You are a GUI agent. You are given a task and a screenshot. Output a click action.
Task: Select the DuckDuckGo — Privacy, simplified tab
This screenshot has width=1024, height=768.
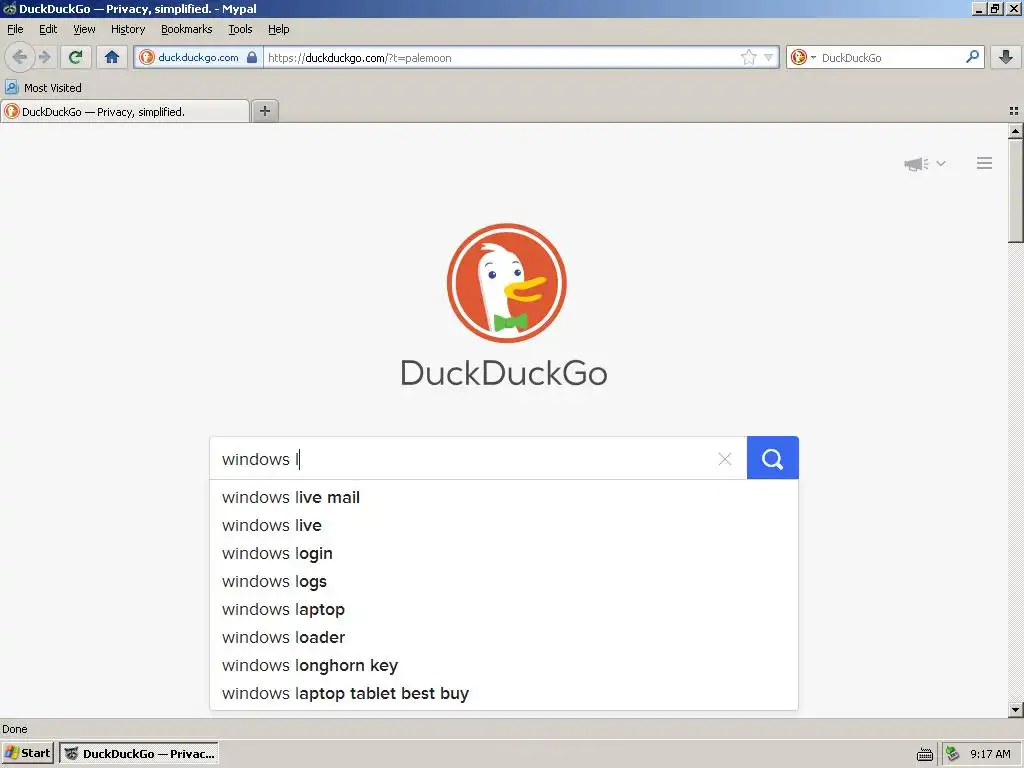click(x=125, y=112)
